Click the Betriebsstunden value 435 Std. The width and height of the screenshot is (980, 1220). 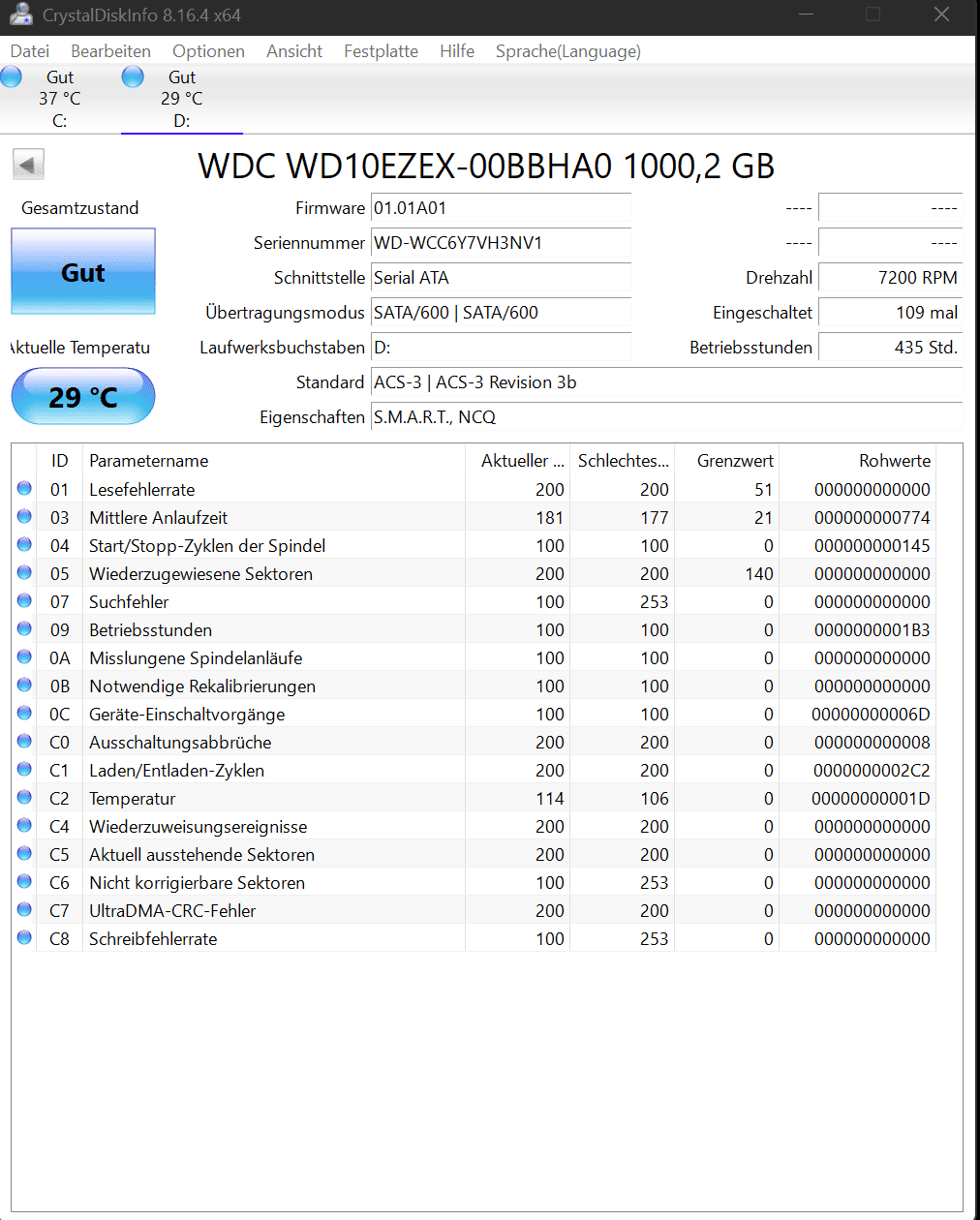(891, 348)
